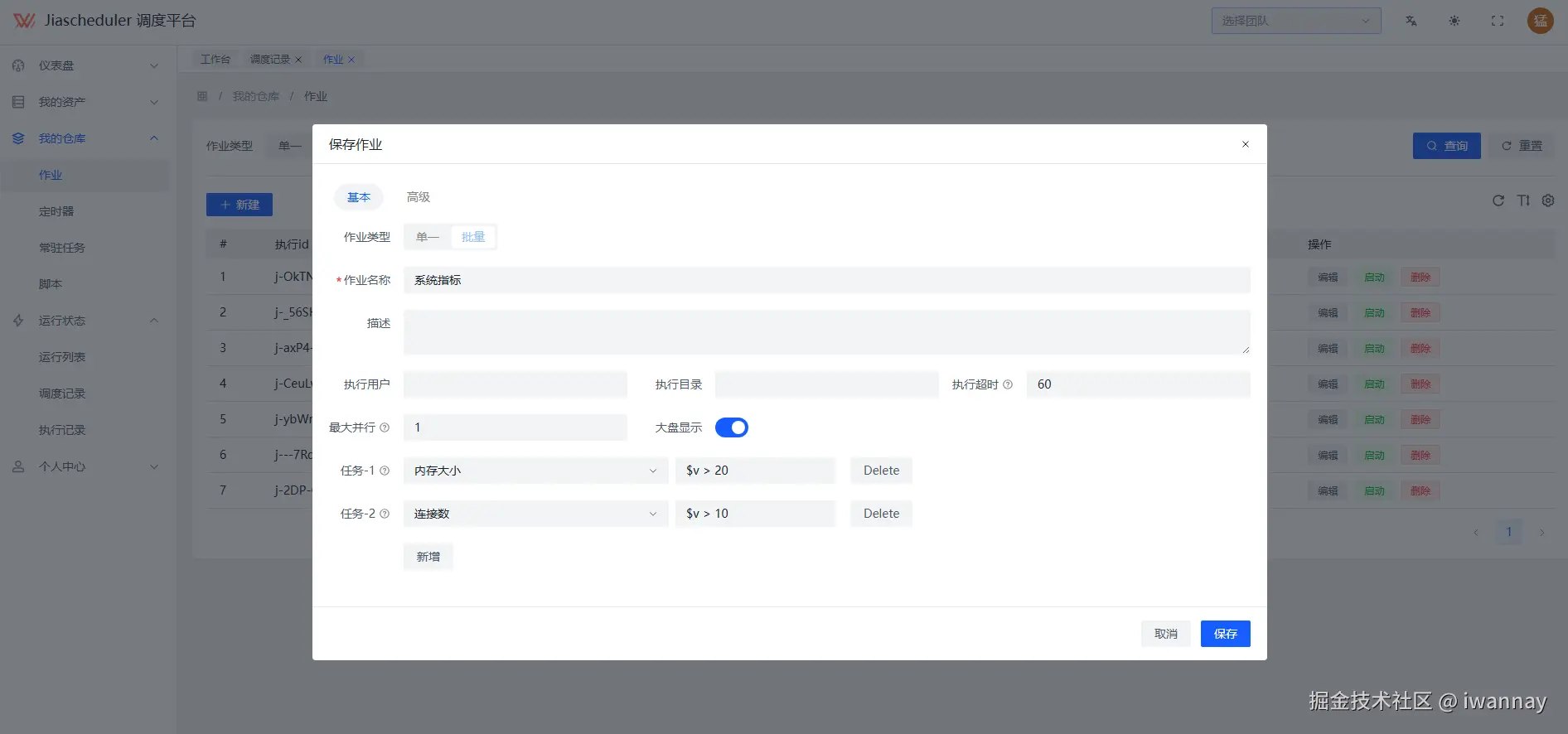This screenshot has height=734, width=1568.
Task: Open the table density icon
Action: pyautogui.click(x=1523, y=200)
